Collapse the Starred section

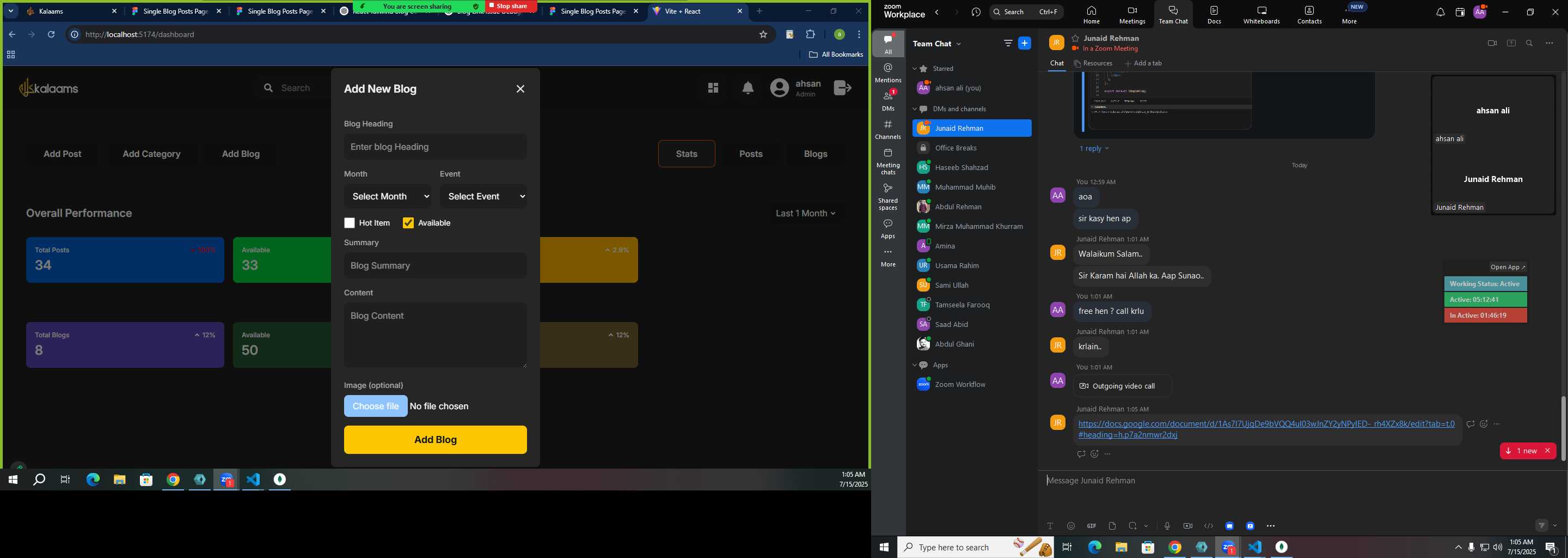914,69
